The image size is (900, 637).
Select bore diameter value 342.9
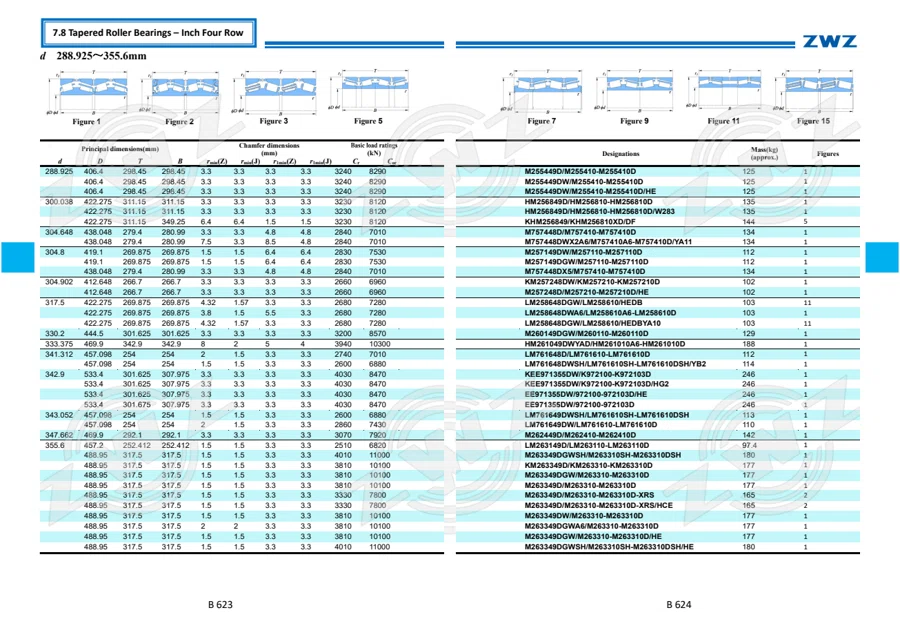pyautogui.click(x=55, y=374)
